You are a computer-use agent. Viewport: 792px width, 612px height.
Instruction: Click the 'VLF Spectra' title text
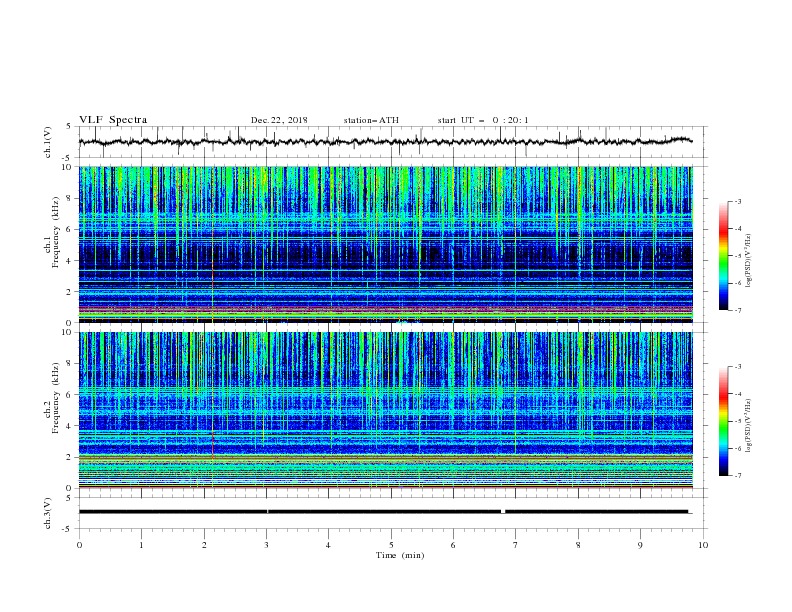113,120
